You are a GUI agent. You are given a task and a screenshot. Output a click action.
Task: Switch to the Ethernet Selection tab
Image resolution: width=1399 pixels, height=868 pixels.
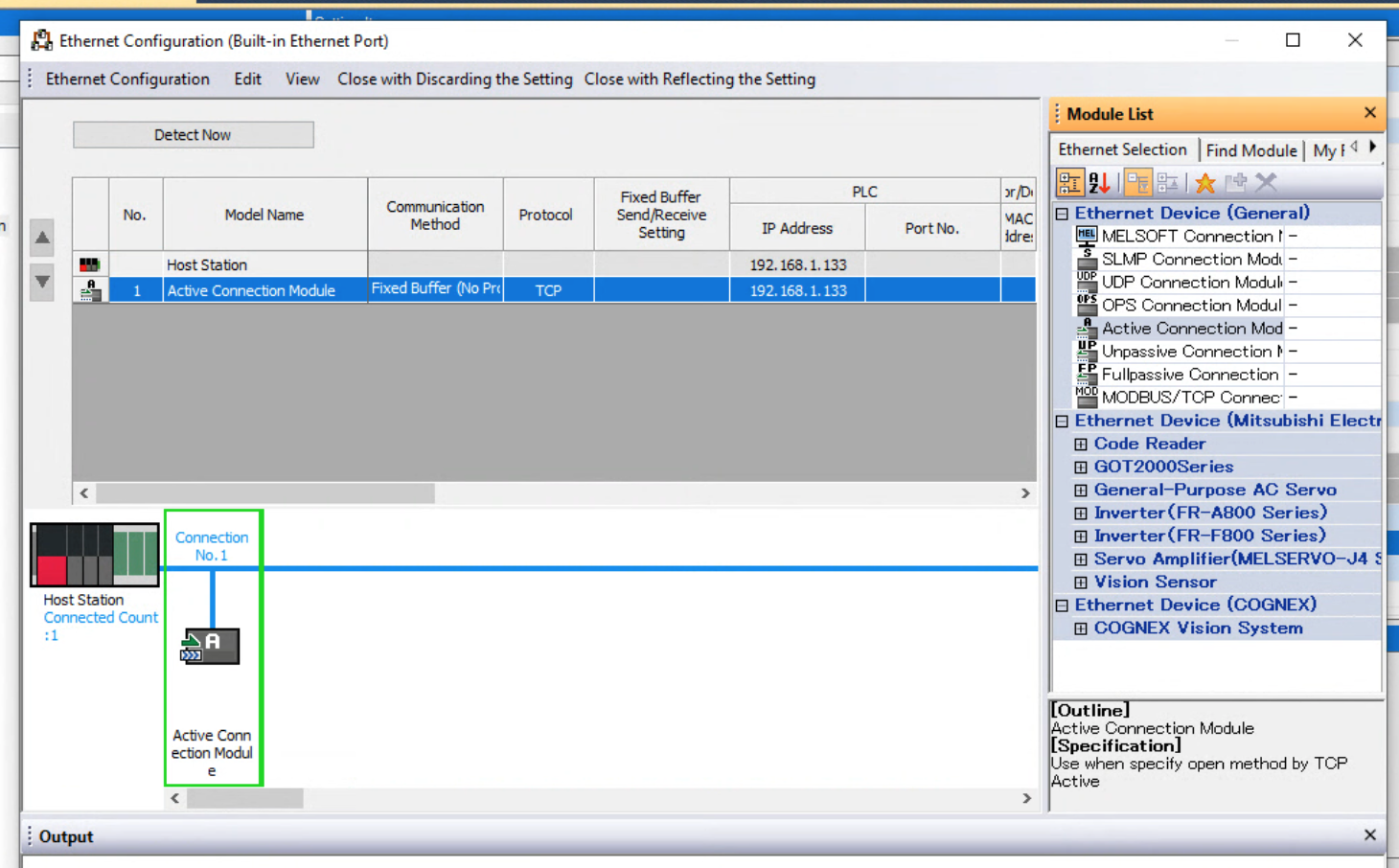[1122, 149]
